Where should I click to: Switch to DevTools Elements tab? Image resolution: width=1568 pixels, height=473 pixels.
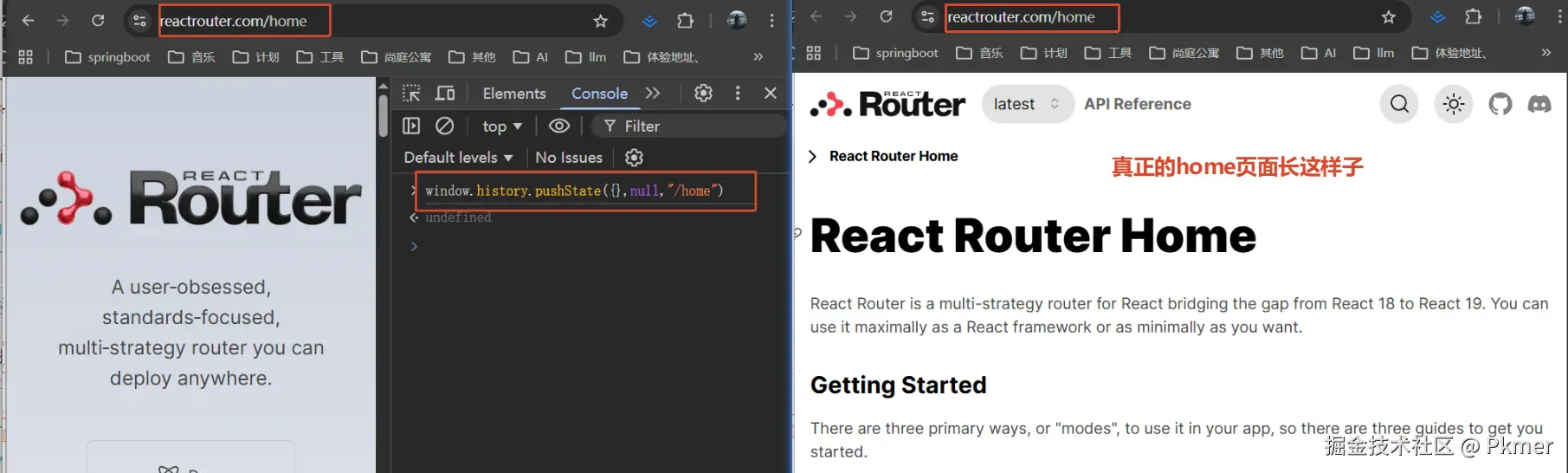(514, 94)
